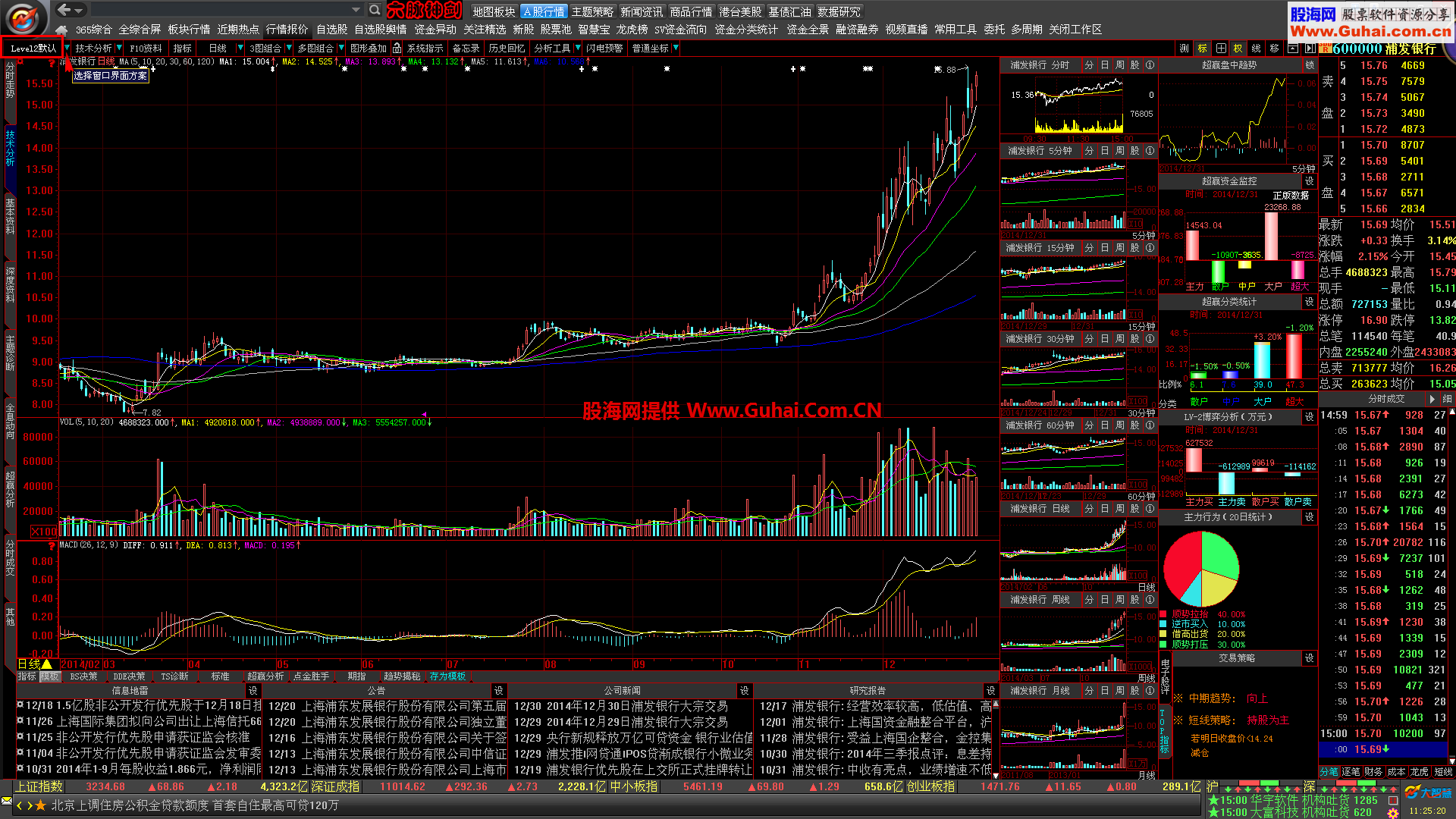The width and height of the screenshot is (1456, 819).
Task: Open 主题策略 tab
Action: (592, 11)
